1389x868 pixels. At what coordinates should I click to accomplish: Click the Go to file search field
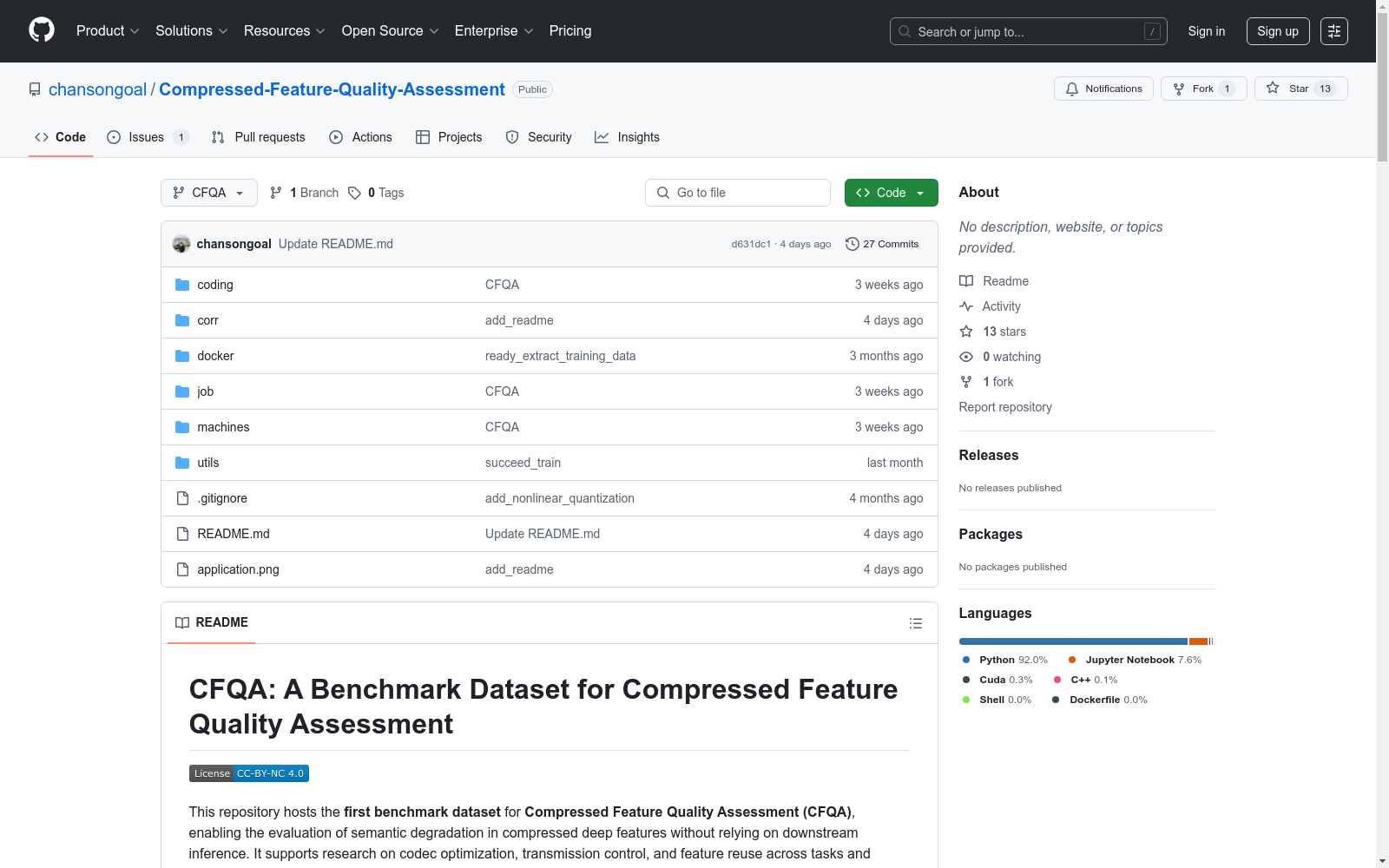[x=738, y=193]
